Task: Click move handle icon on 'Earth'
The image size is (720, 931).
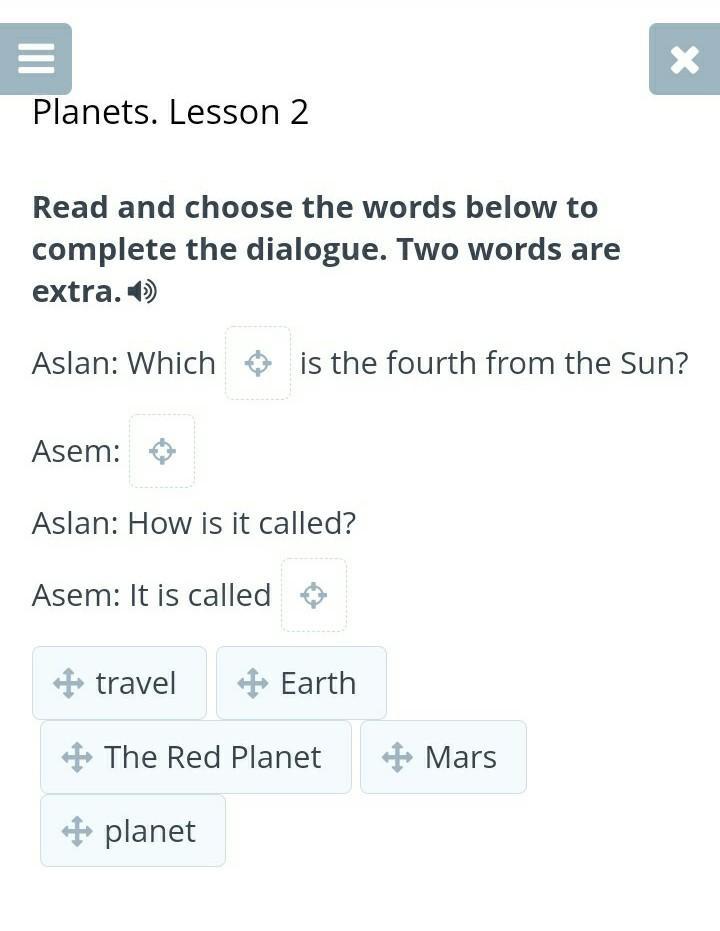Action: pos(253,683)
